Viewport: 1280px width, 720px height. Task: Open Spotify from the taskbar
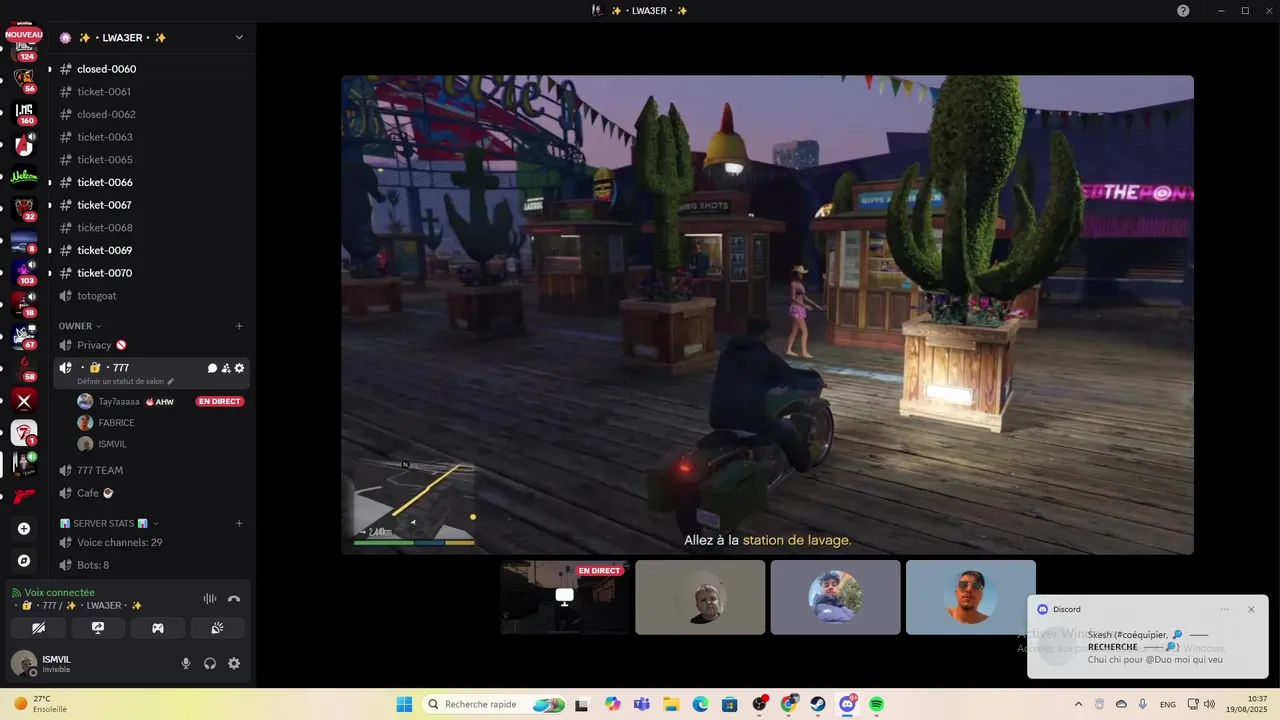877,704
